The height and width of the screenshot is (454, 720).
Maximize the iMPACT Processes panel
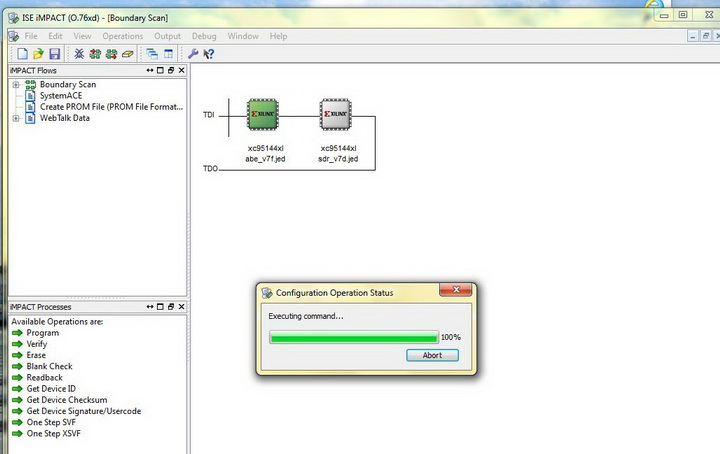click(160, 306)
